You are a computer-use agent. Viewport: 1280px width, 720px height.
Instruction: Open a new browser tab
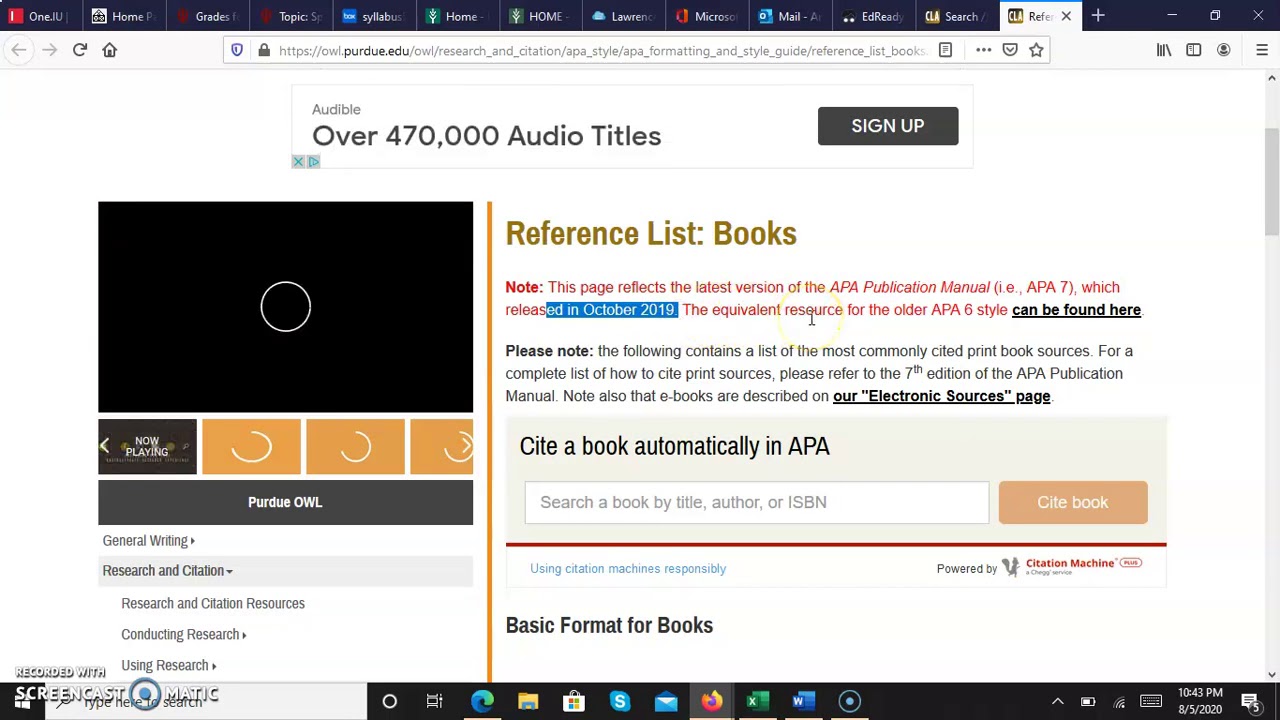[1098, 16]
